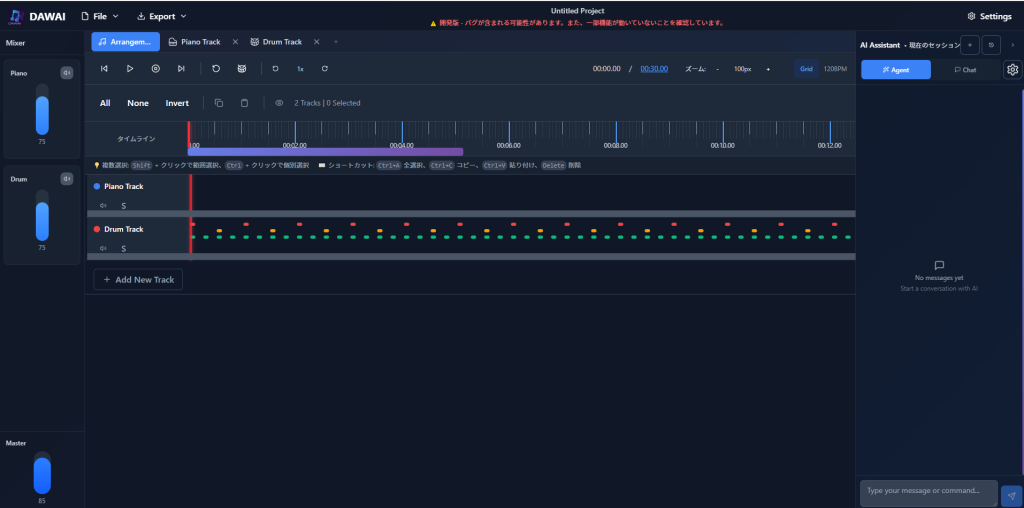
Task: Click the drum-face icon in transport toolbar
Action: [241, 69]
